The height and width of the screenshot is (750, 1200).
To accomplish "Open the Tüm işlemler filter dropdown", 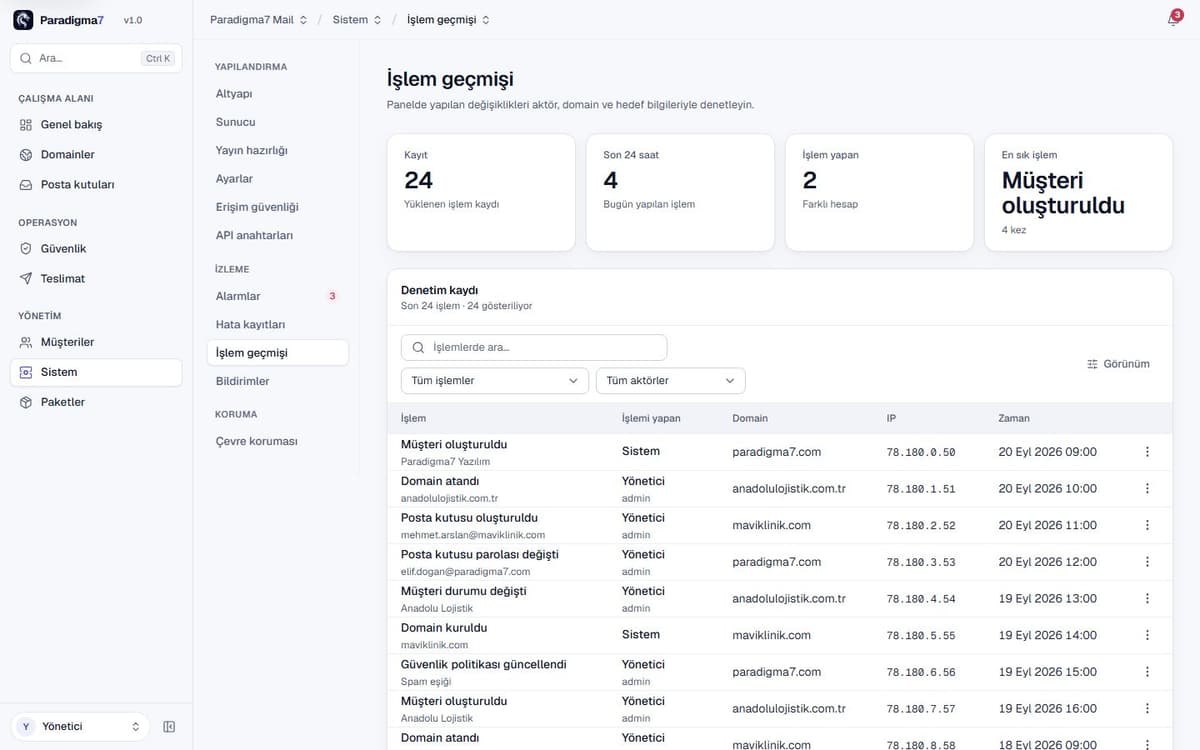I will click(x=495, y=381).
